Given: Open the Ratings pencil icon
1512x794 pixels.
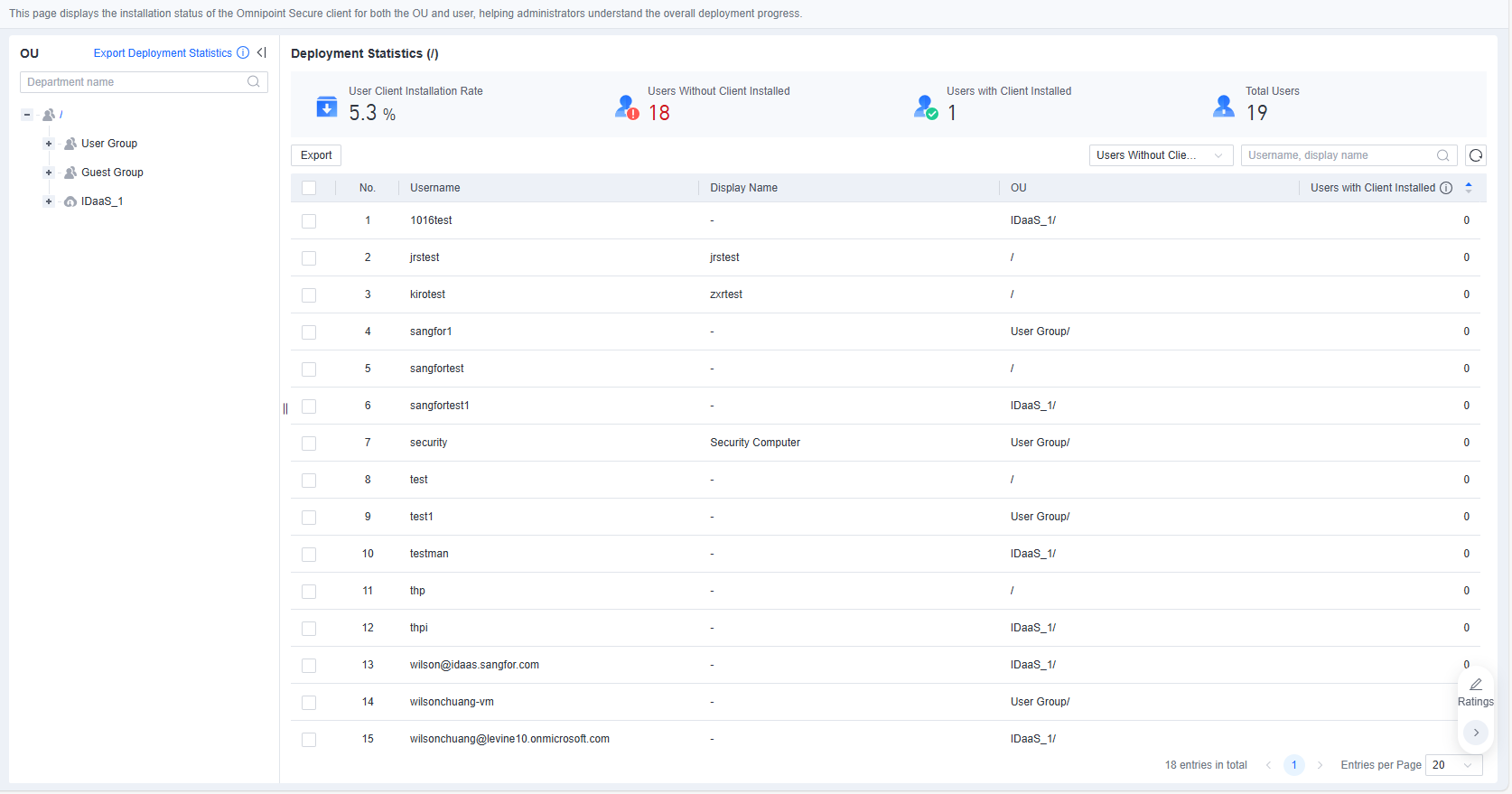Looking at the screenshot, I should click(x=1476, y=685).
